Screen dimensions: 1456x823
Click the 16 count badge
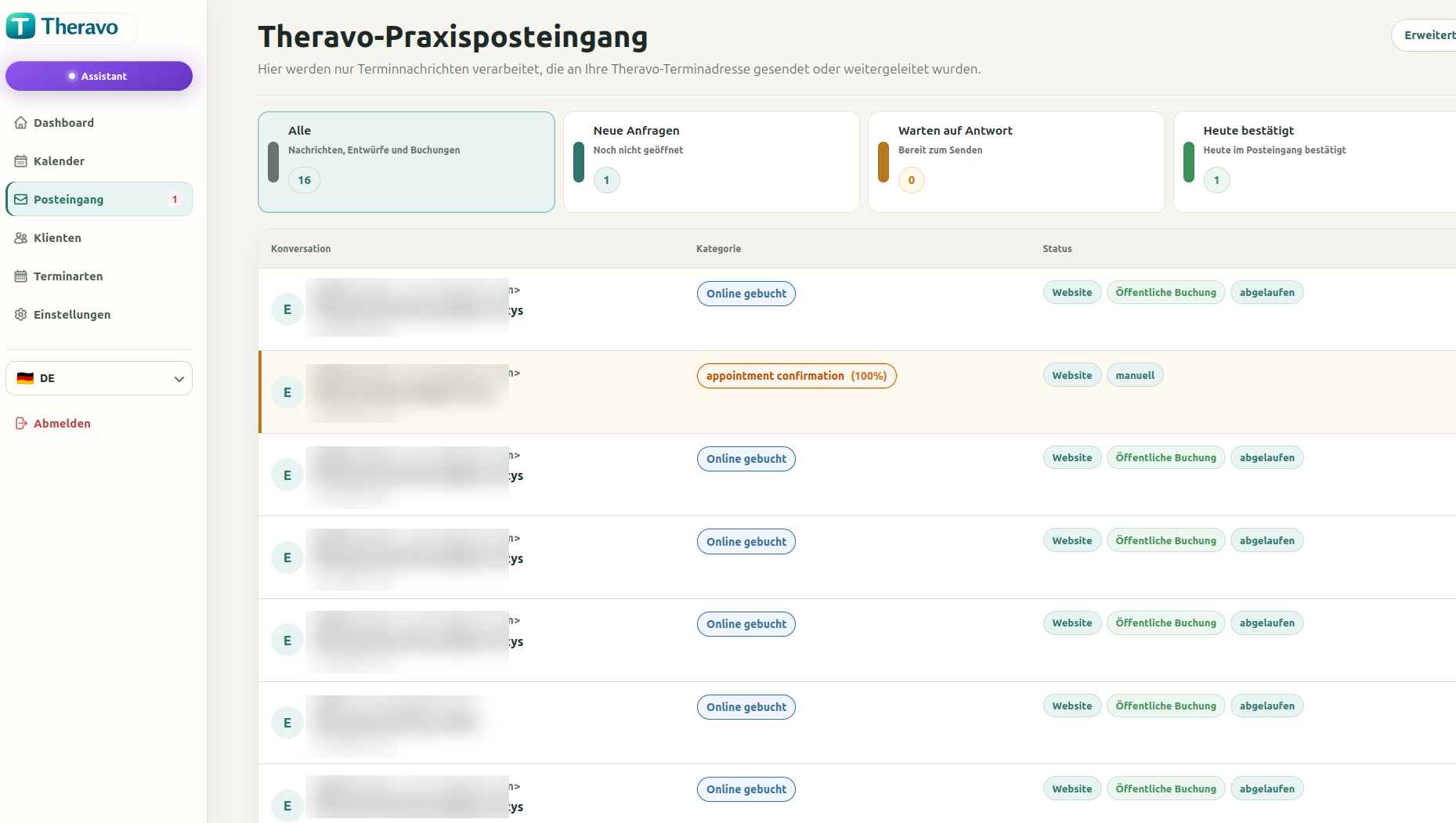point(304,180)
